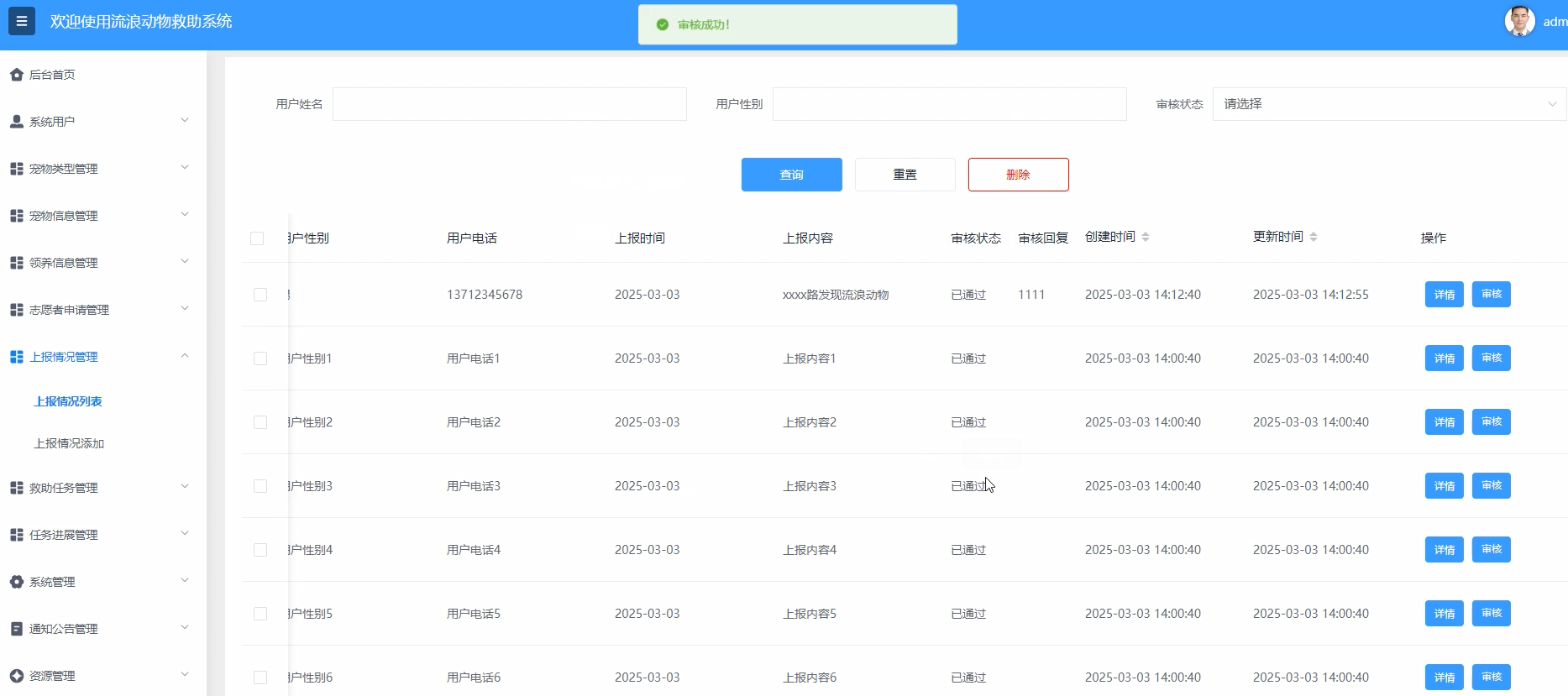Click the grid icon beside 救助任务管理
Viewport: 1568px width, 696px height.
pos(16,488)
